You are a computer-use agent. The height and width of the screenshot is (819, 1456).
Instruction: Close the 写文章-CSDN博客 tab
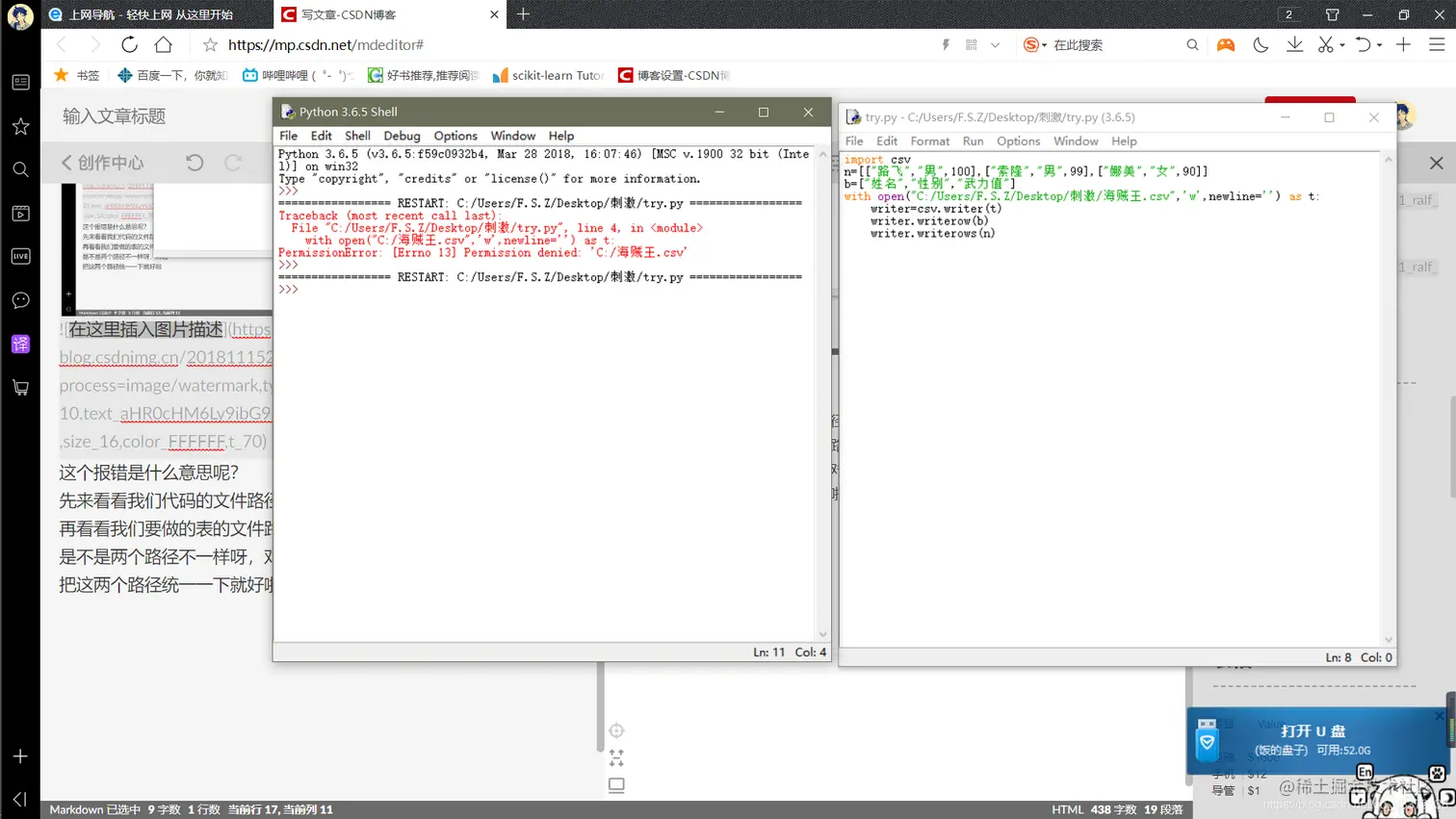tap(494, 14)
